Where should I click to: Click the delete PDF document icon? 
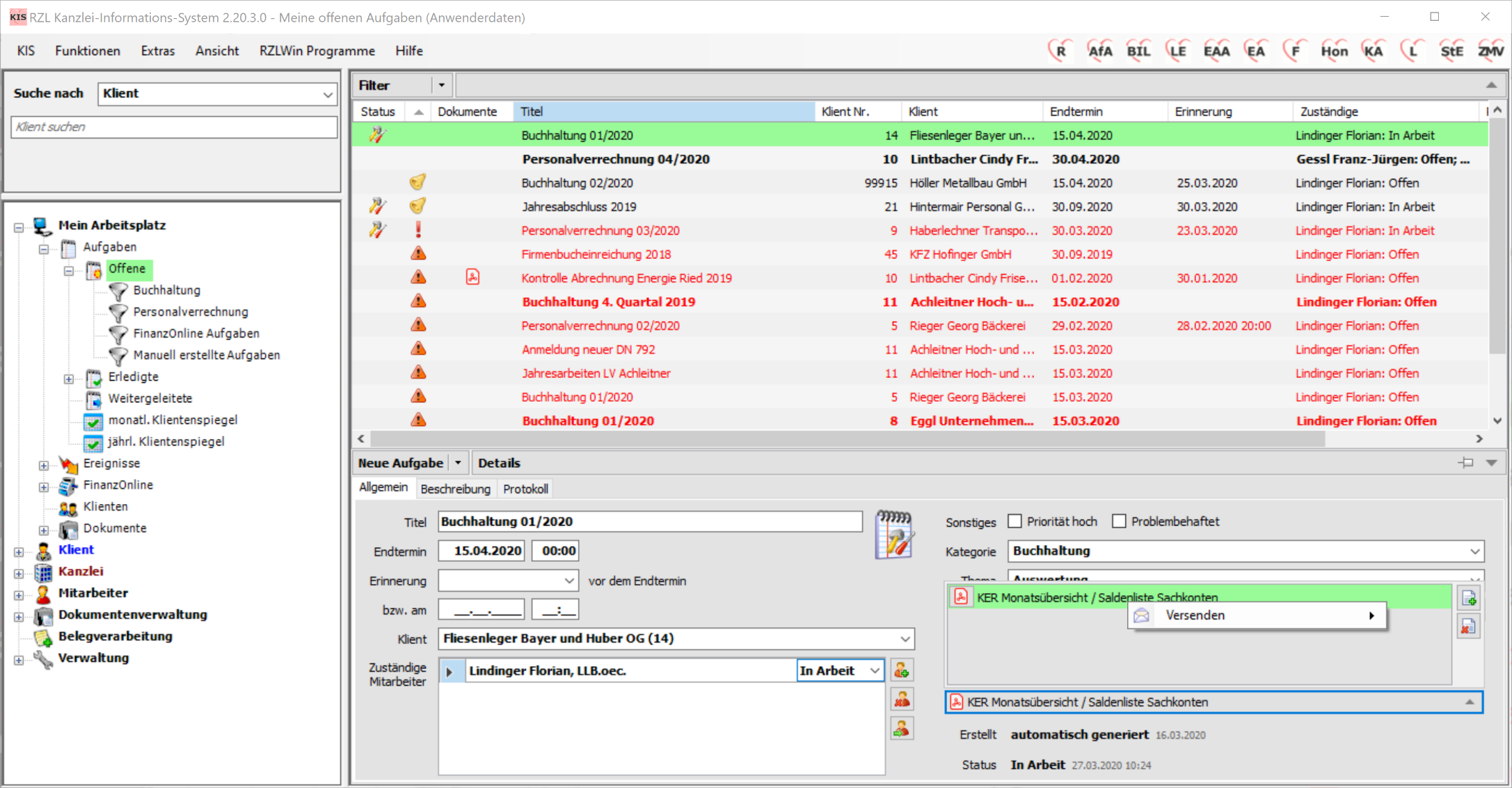coord(1469,627)
